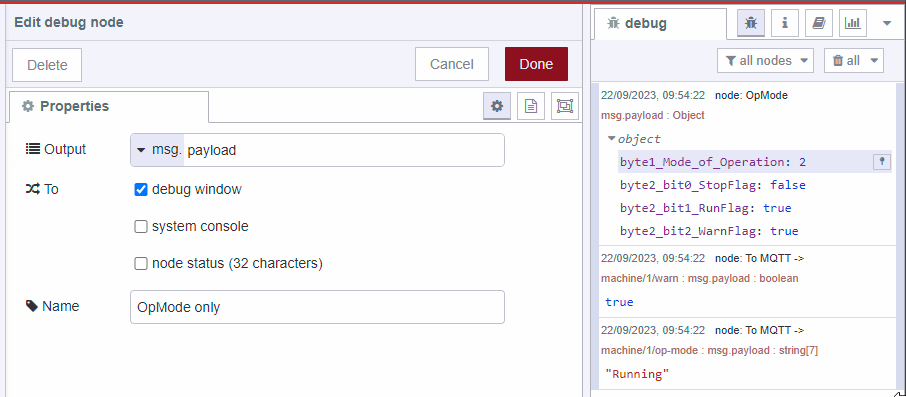Image resolution: width=906 pixels, height=397 pixels.
Task: Collapse the object tree in debug
Action: (612, 139)
